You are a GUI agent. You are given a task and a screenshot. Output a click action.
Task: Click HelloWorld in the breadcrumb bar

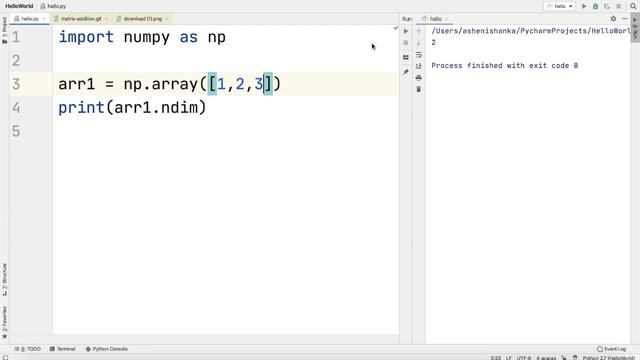click(x=19, y=6)
